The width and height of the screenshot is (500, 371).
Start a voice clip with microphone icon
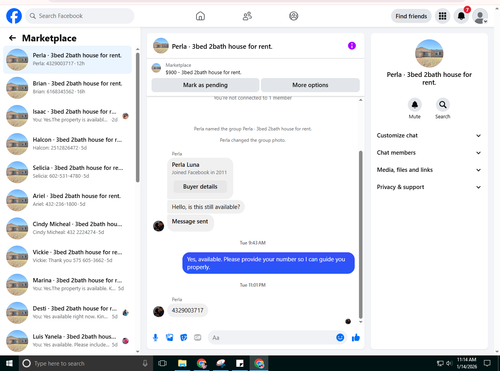(155, 338)
